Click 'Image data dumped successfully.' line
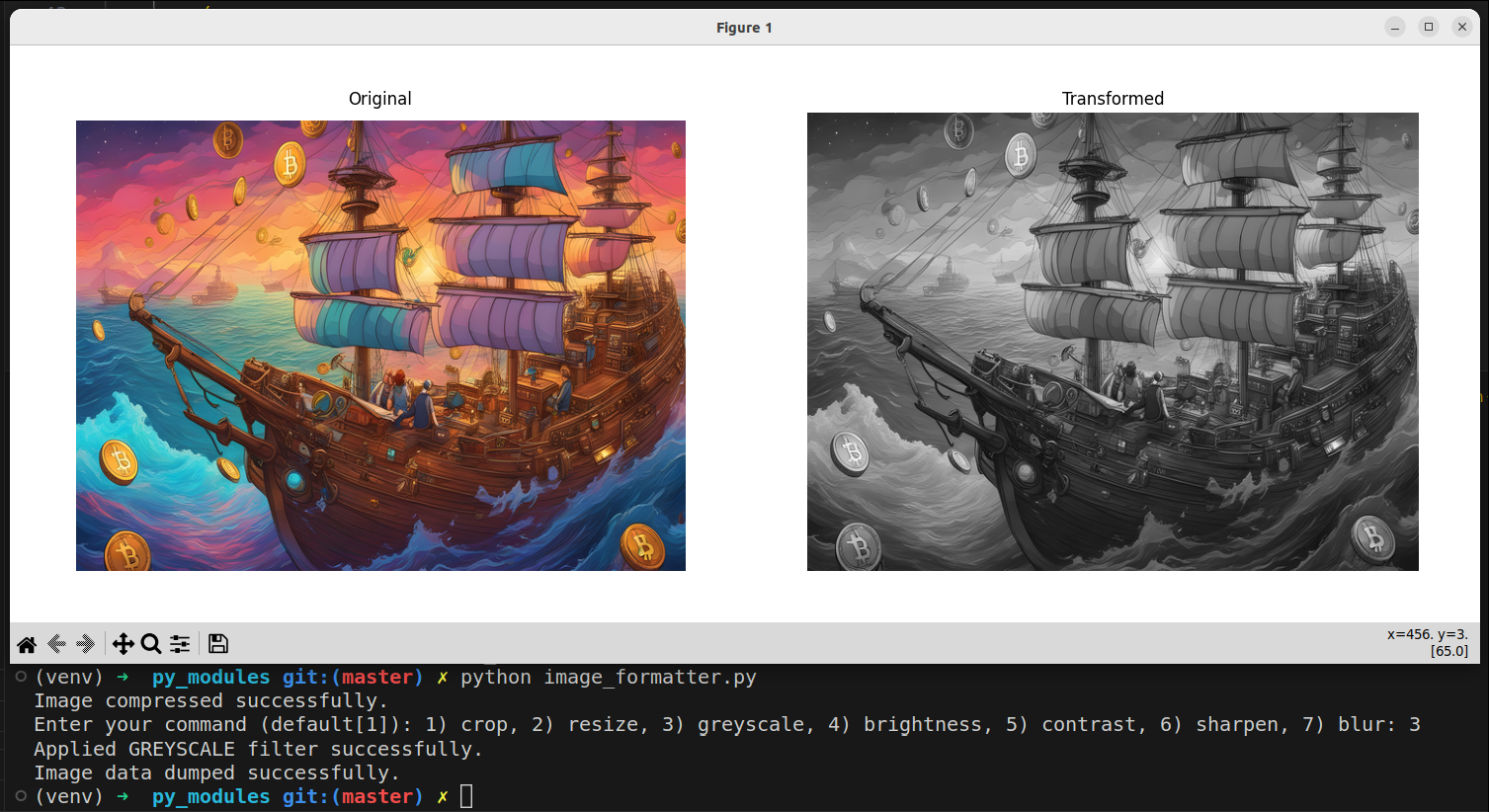The width and height of the screenshot is (1489, 812). click(217, 772)
